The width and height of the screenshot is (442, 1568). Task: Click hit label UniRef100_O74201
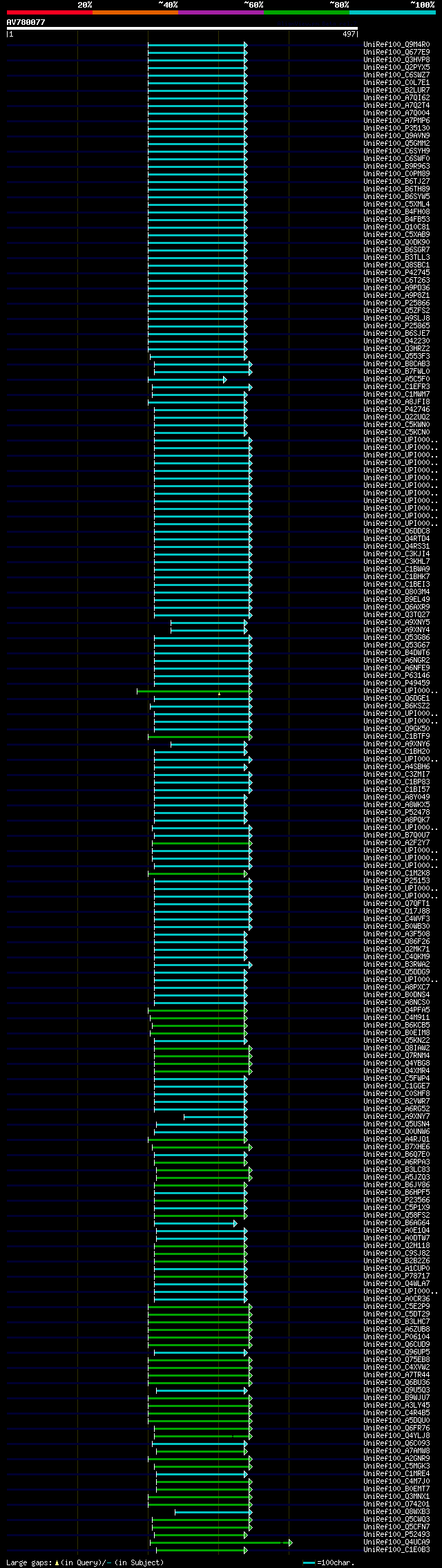[396, 1504]
